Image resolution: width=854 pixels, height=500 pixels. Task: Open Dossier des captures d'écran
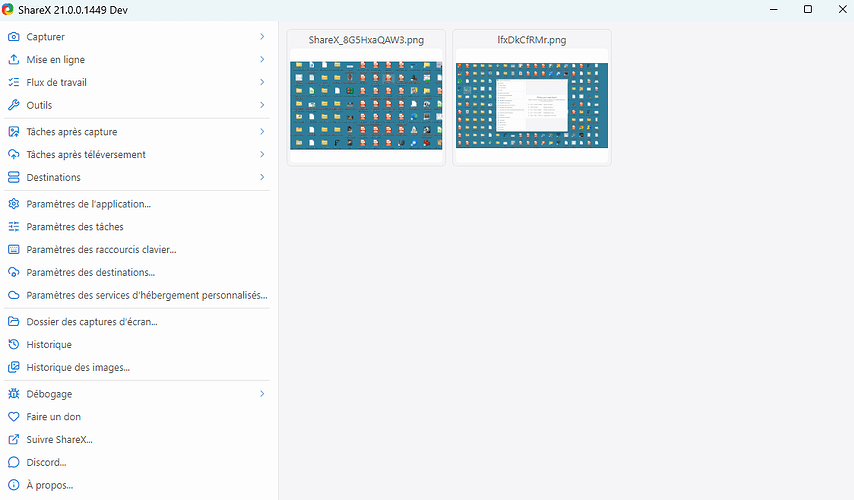[x=137, y=322]
